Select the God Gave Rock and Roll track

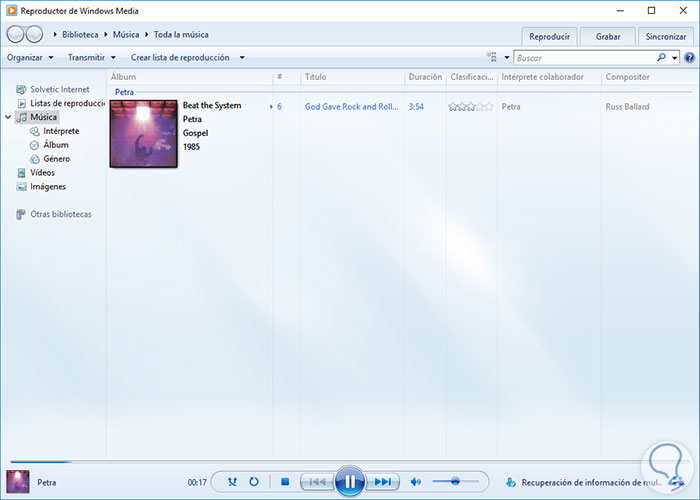(352, 107)
